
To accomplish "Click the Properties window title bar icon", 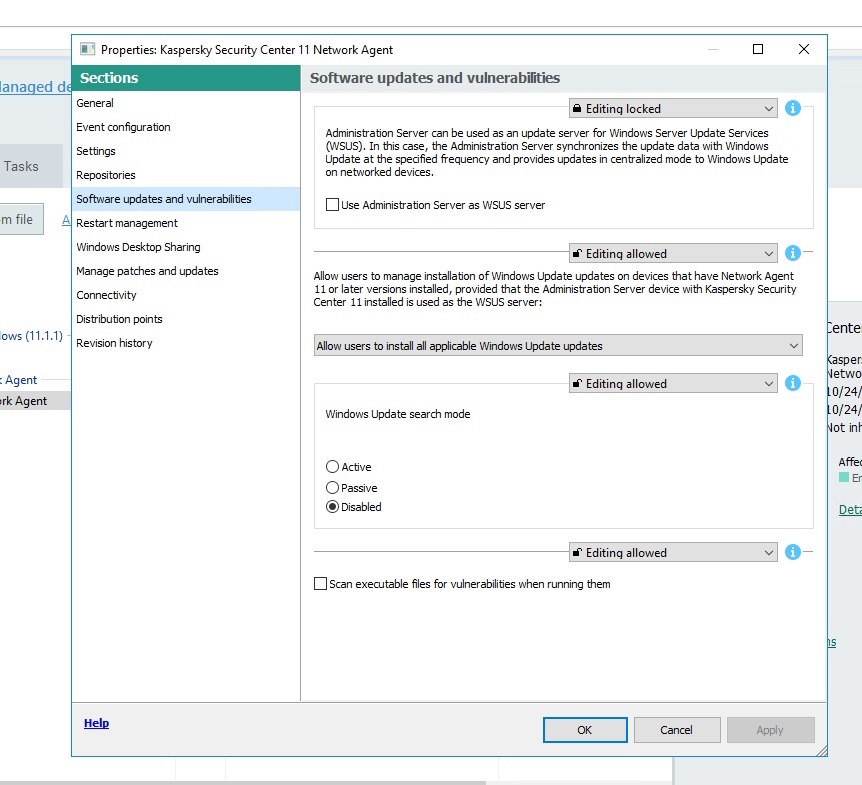I will click(x=87, y=49).
